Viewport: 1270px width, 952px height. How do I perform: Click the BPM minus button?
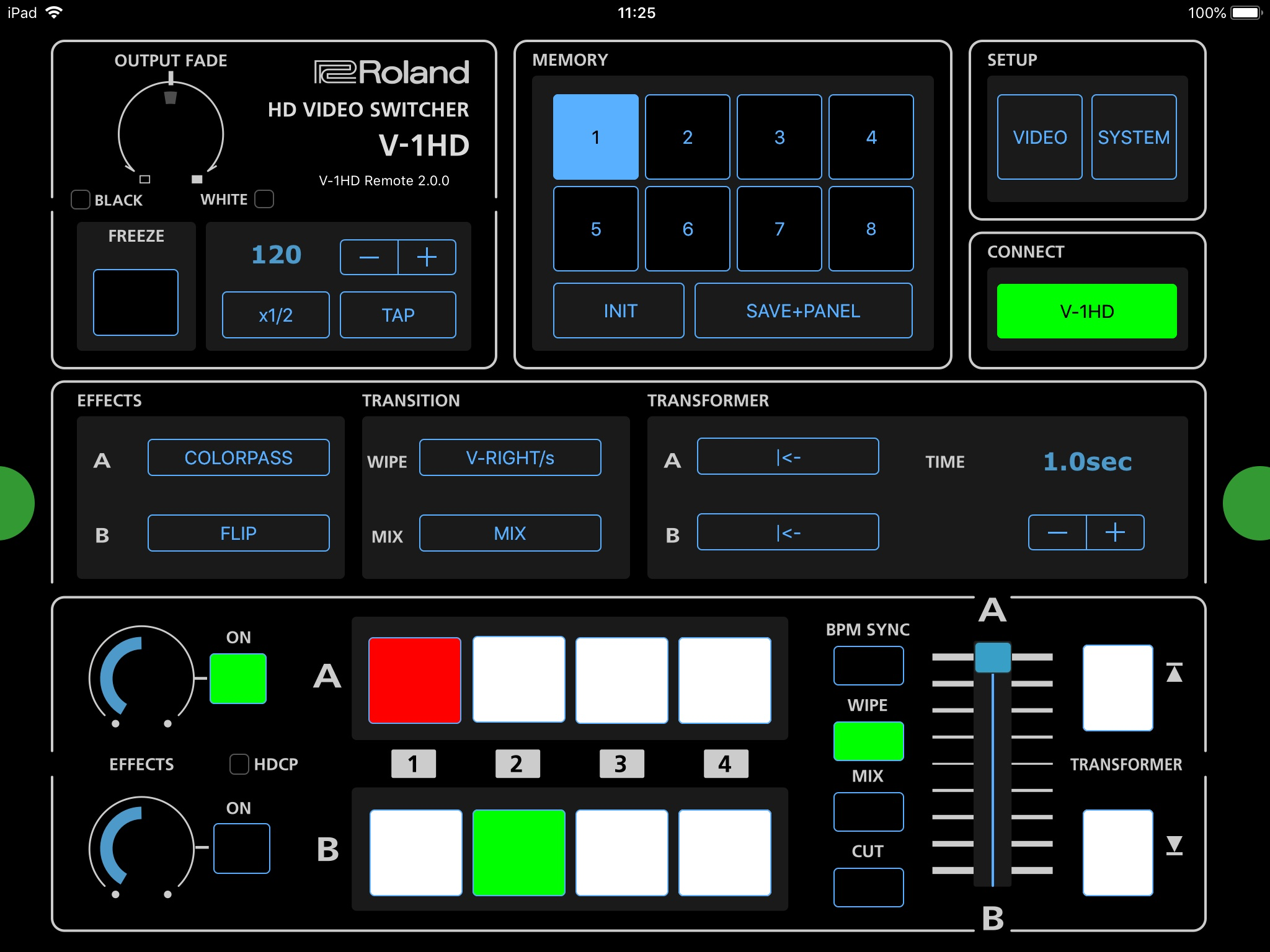click(x=369, y=257)
